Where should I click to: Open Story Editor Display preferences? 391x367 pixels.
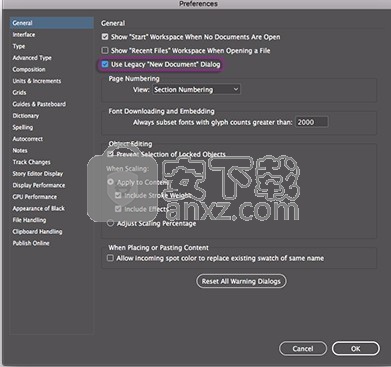point(38,174)
